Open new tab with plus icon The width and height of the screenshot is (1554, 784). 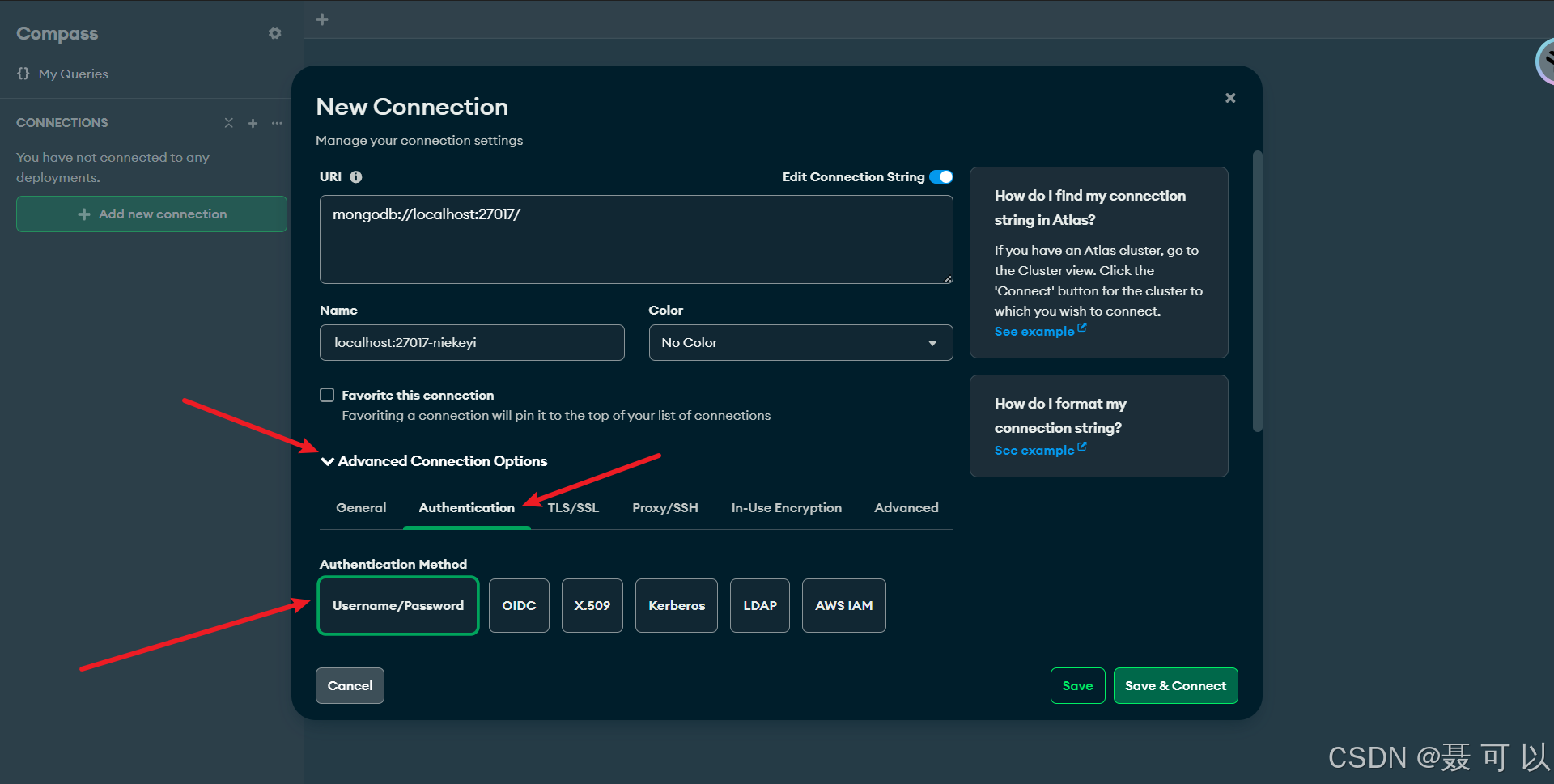(x=322, y=19)
